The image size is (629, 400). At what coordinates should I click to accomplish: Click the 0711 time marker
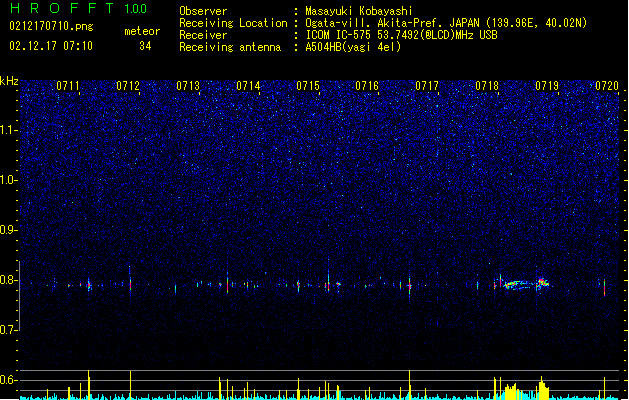68,86
